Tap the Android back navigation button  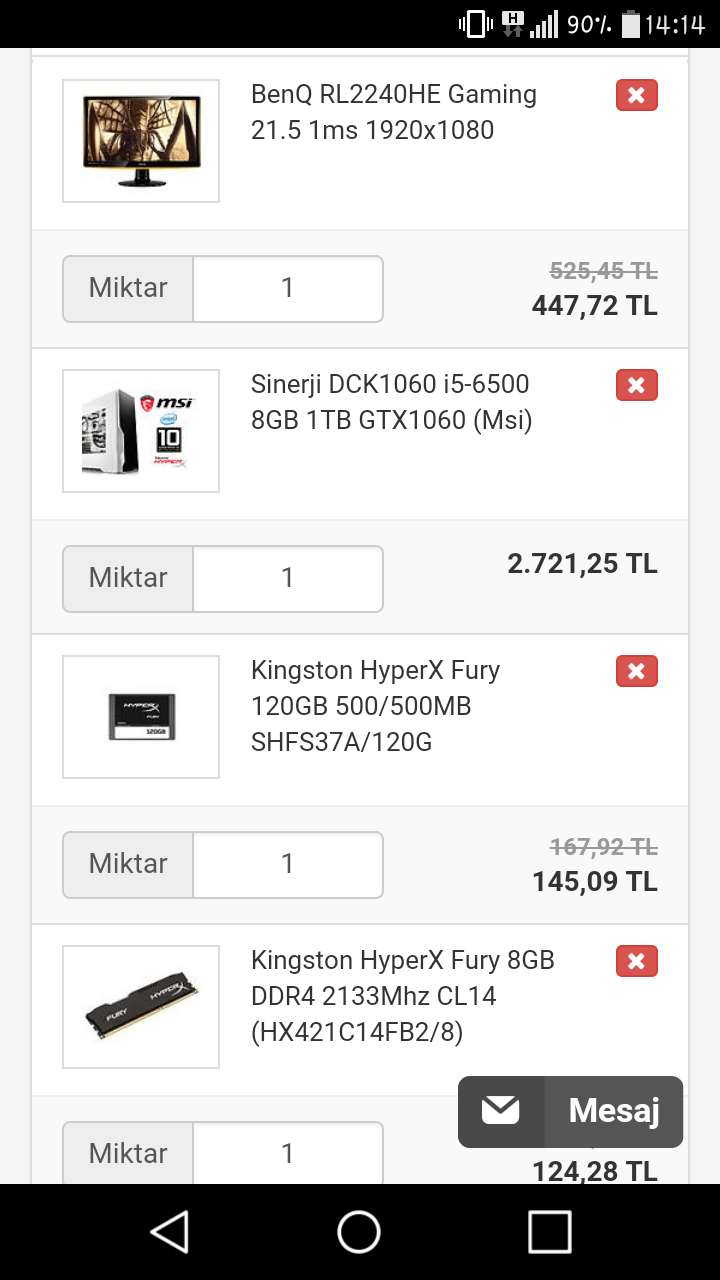point(170,1232)
